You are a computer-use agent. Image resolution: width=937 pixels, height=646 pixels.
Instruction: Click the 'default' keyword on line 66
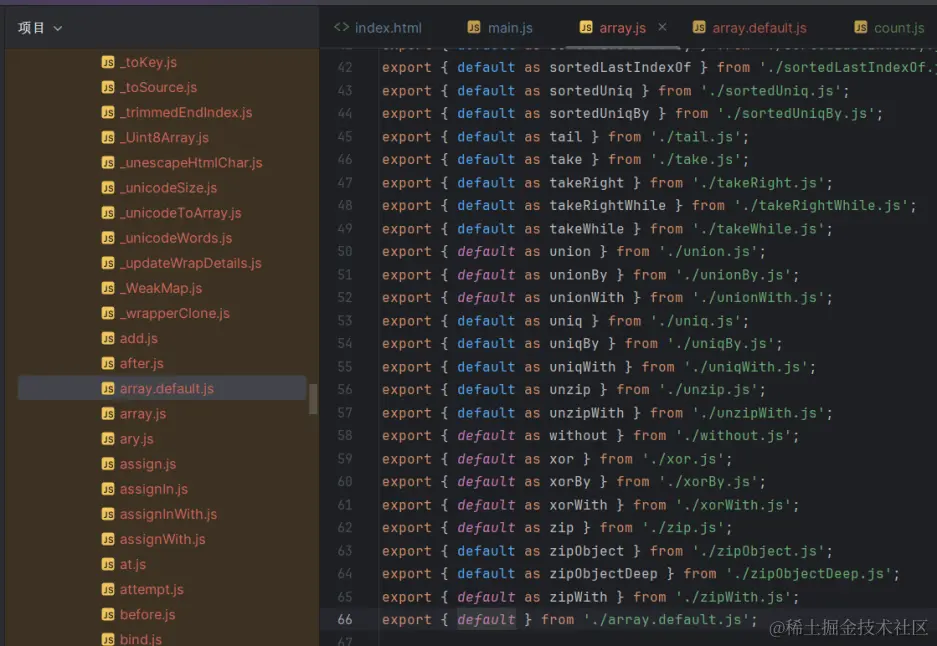click(x=486, y=620)
